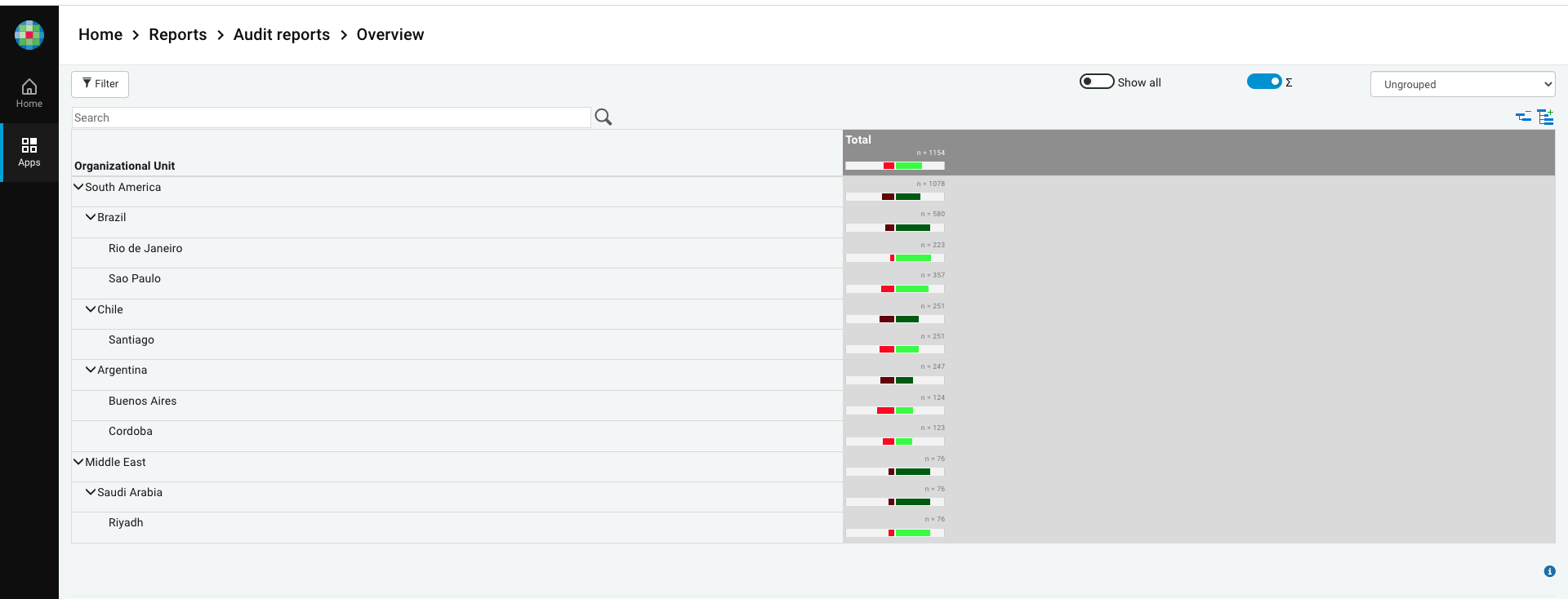Image resolution: width=1568 pixels, height=599 pixels.
Task: Open Home from the left sidebar
Action: point(29,93)
